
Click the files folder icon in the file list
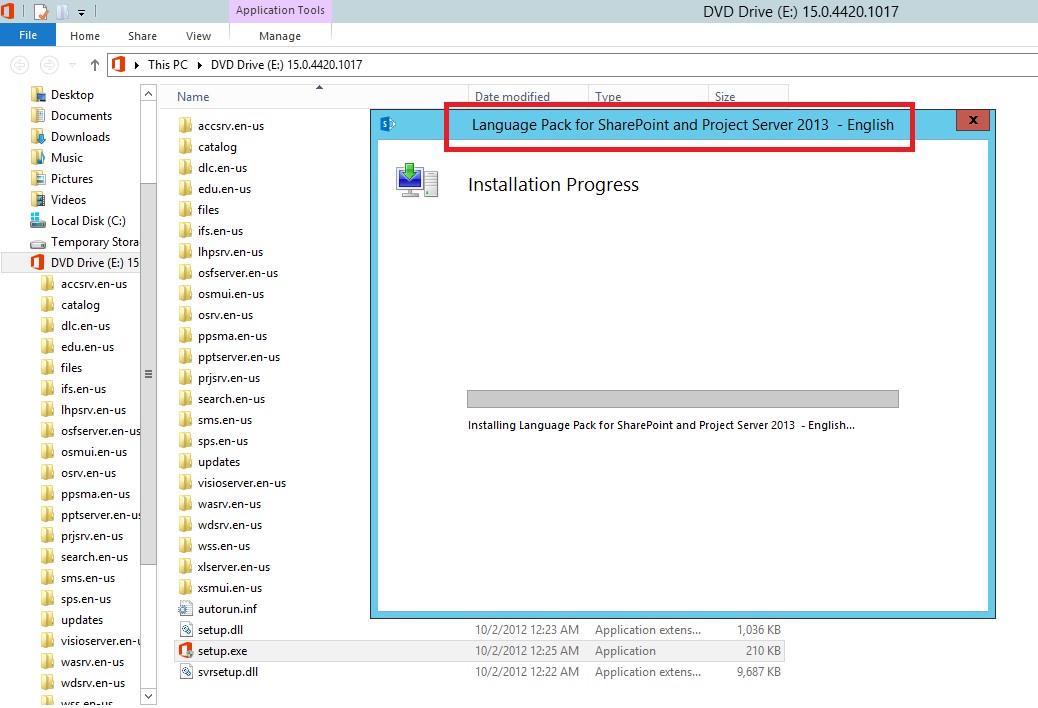coord(185,210)
